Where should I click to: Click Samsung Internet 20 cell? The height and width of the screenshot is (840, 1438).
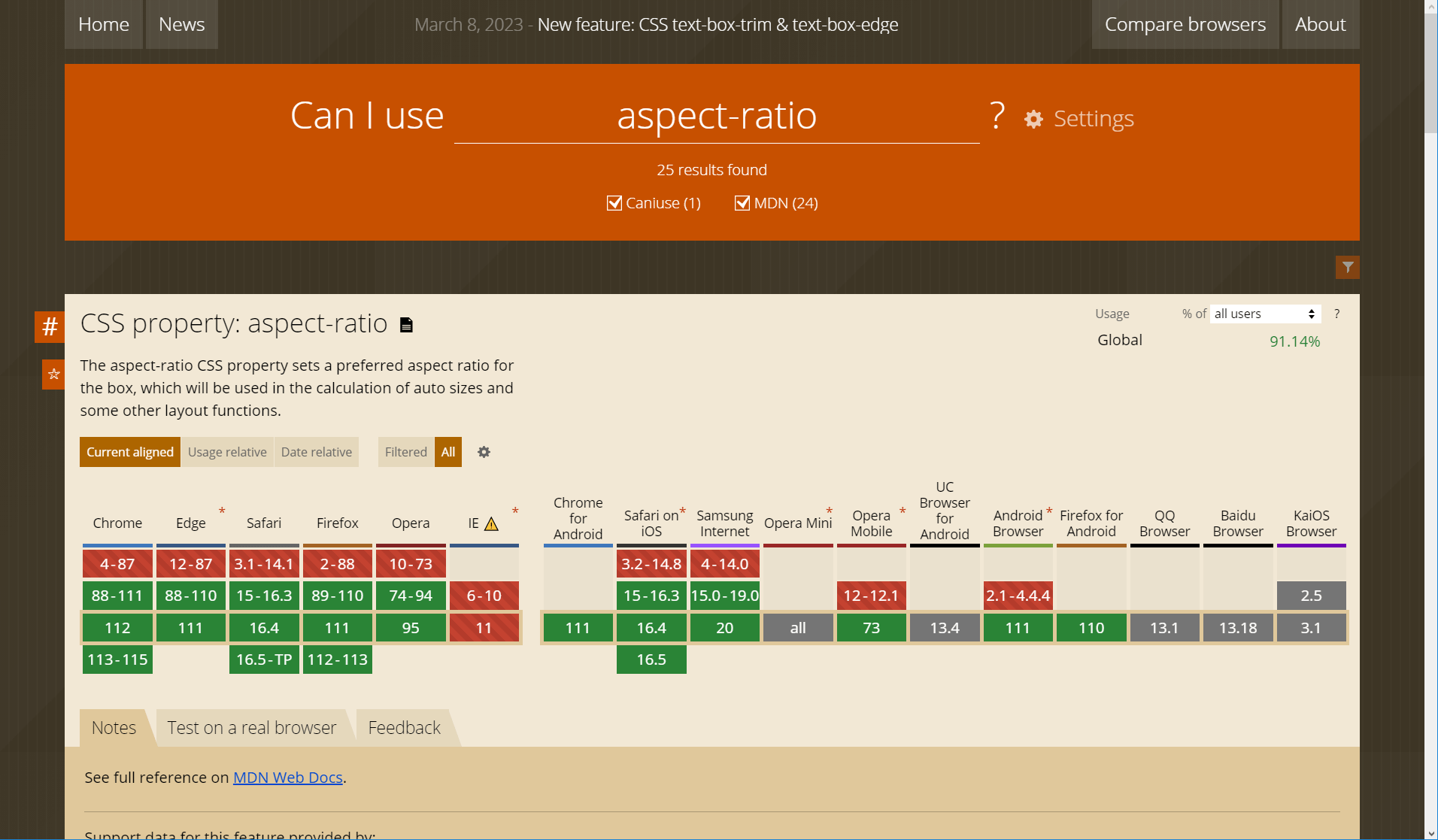point(725,628)
